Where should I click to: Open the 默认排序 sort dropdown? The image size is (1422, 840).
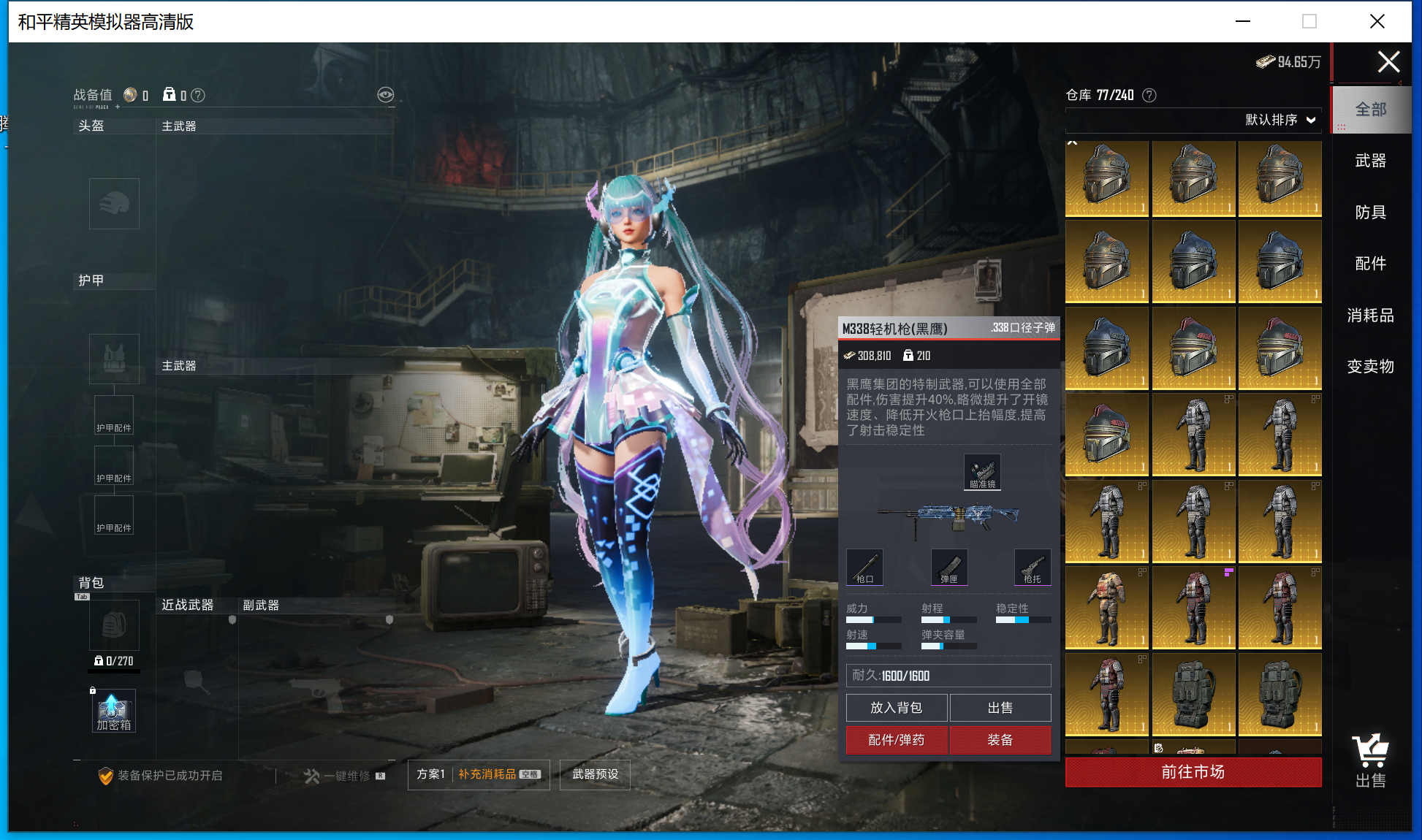(1280, 120)
